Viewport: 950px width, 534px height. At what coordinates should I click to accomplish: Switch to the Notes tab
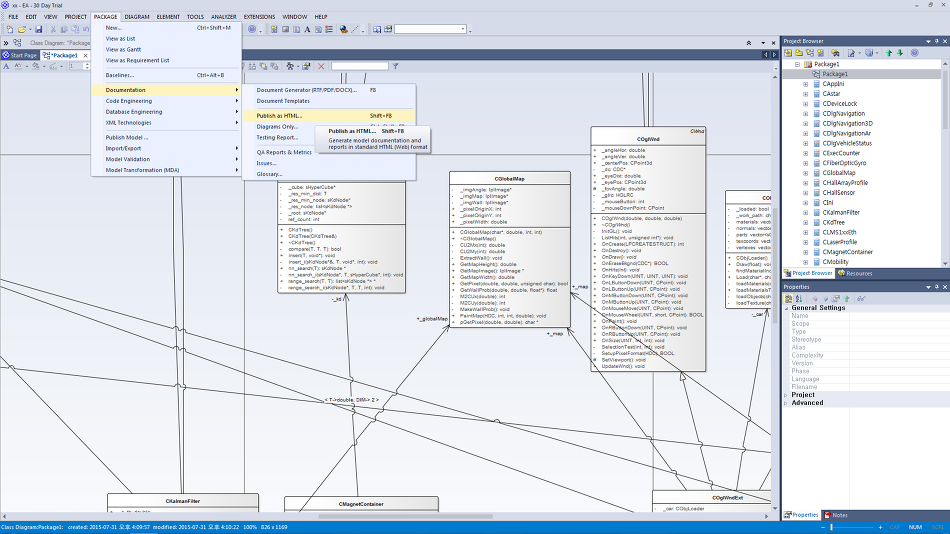835,515
